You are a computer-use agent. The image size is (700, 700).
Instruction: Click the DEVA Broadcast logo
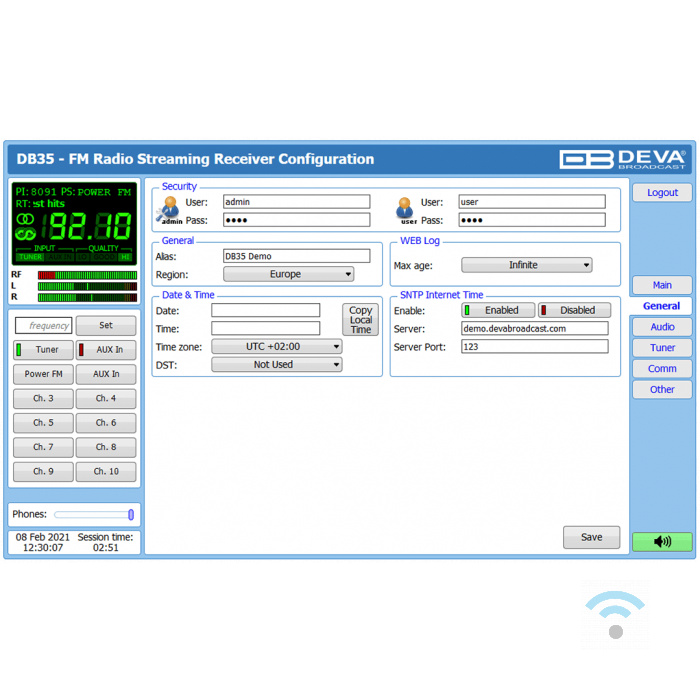[623, 159]
